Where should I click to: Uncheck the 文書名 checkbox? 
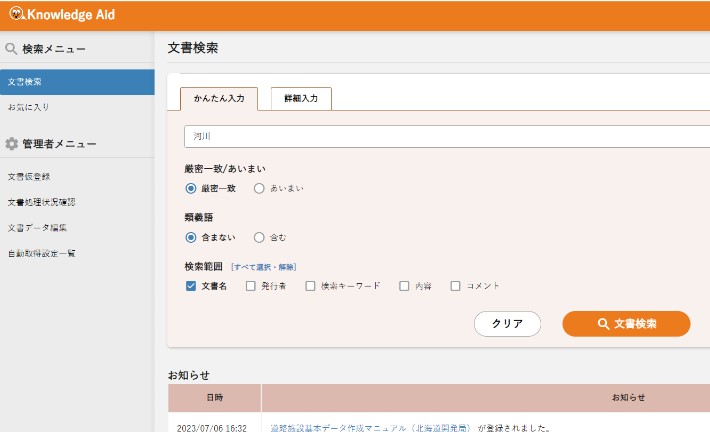tap(191, 286)
